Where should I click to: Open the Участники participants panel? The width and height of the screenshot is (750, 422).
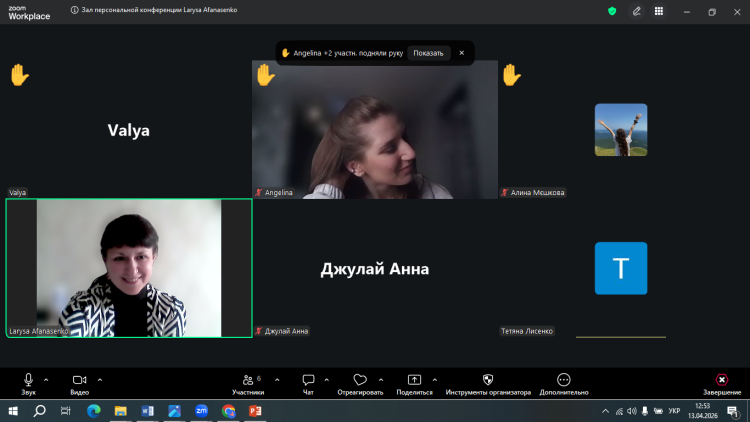pos(248,381)
